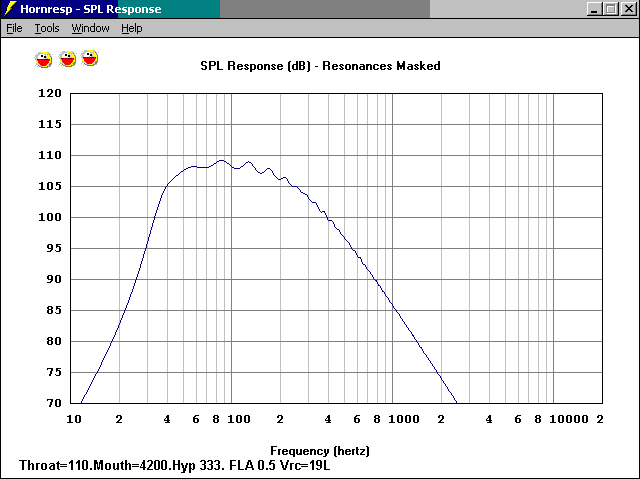Click the 10 Hz frequency axis label
Image resolution: width=640 pixels, height=479 pixels.
pos(74,419)
